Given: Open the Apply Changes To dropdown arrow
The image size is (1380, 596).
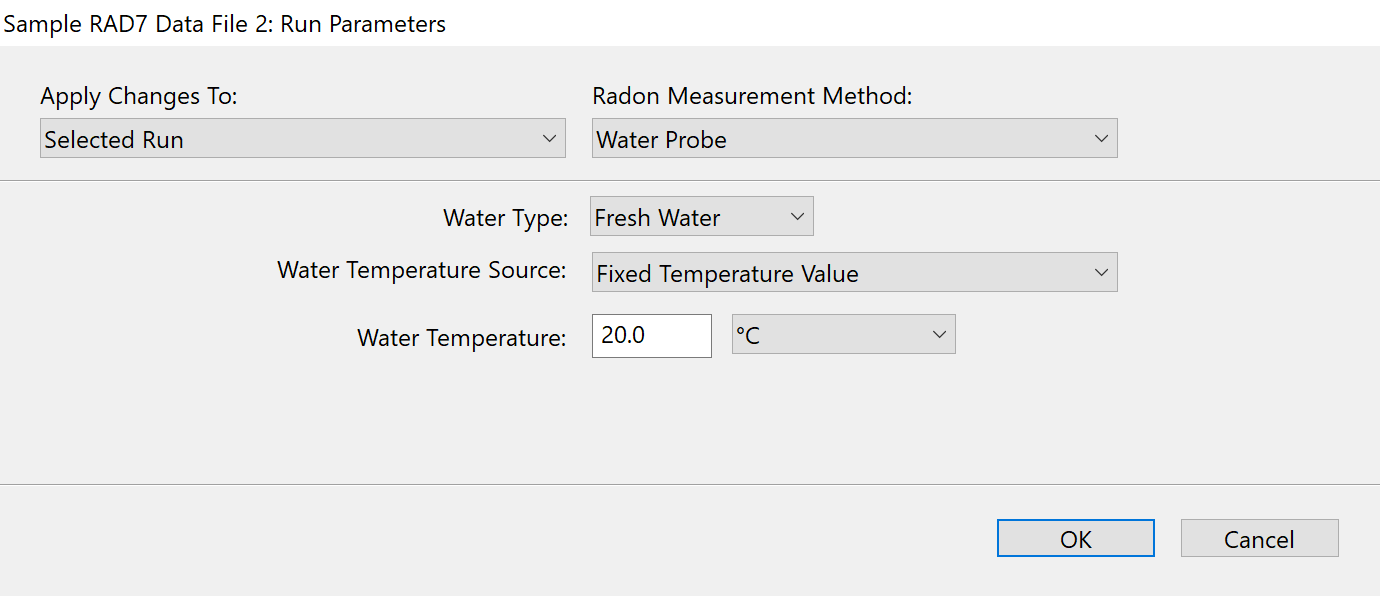Looking at the screenshot, I should [x=548, y=139].
